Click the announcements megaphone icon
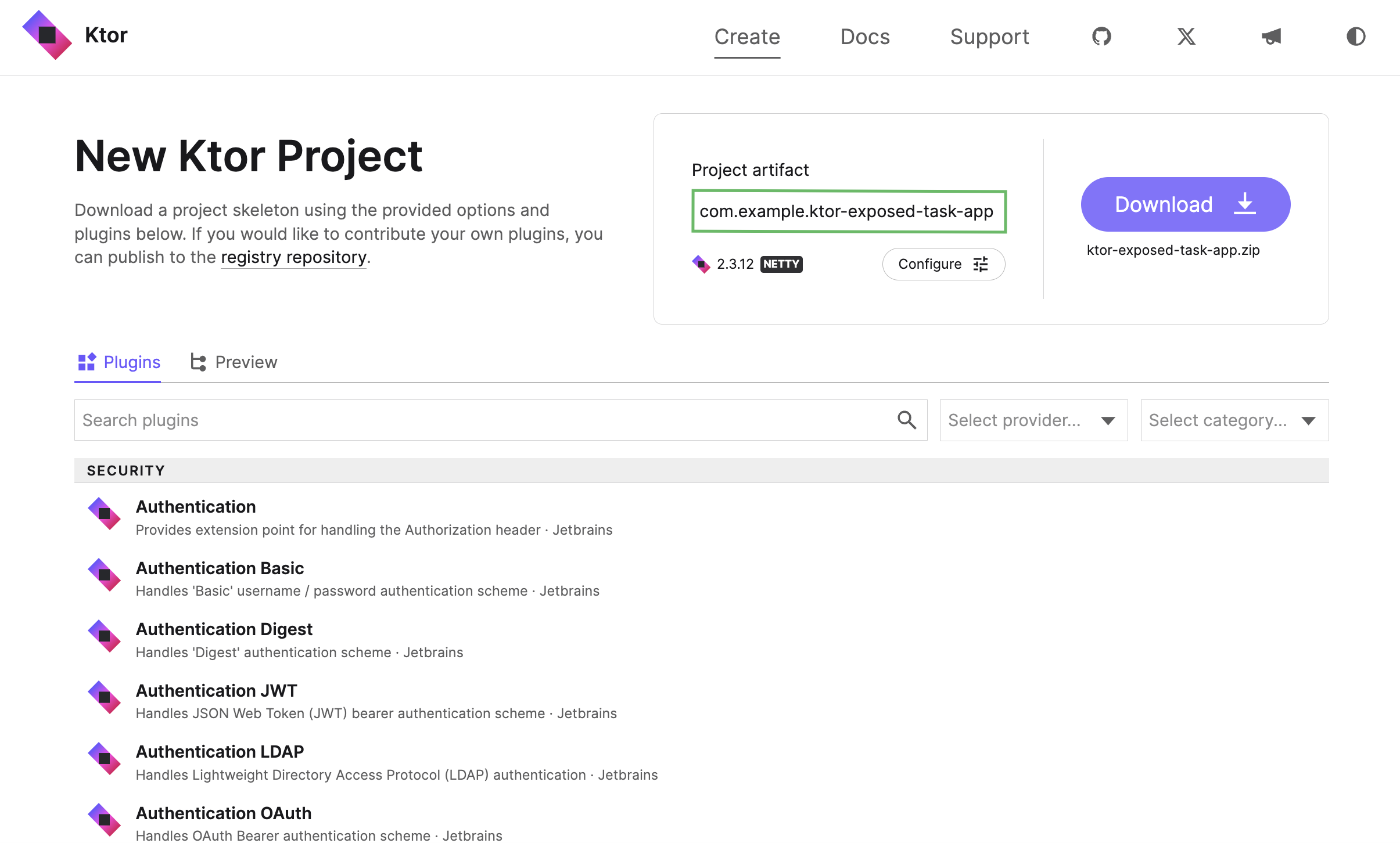The height and width of the screenshot is (843, 1400). point(1271,37)
